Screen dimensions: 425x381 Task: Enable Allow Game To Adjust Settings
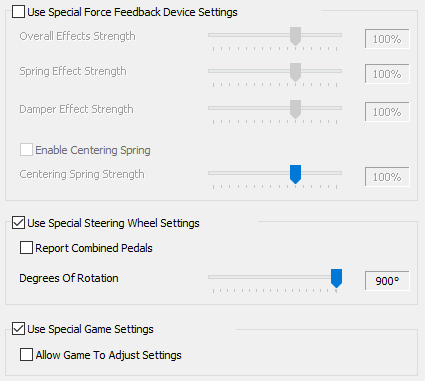pos(26,355)
